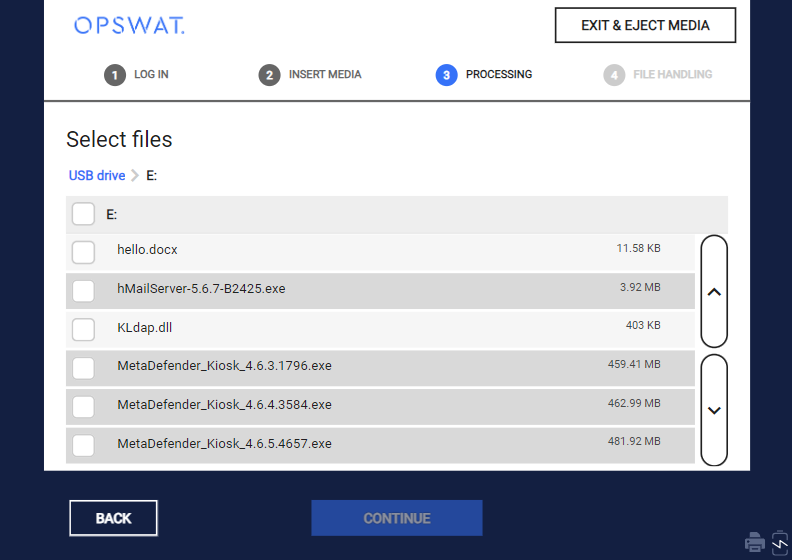
Task: Click the 11.58 KB size value
Action: coord(638,248)
